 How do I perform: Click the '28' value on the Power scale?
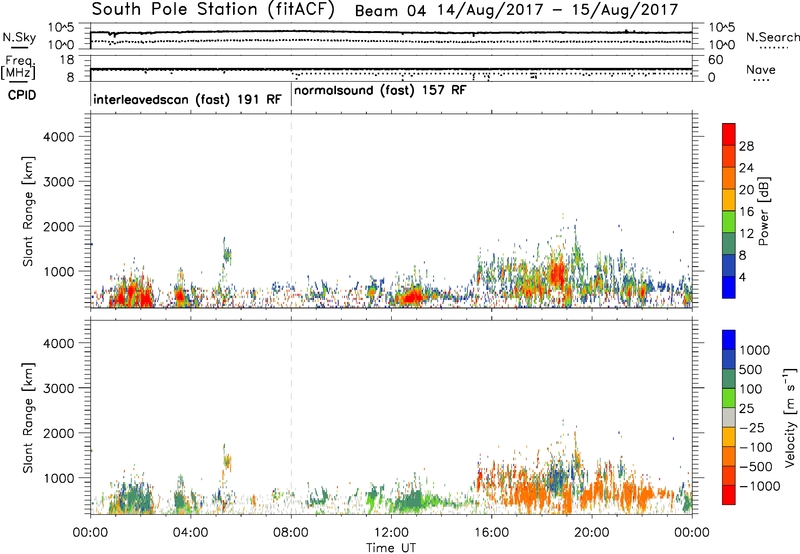click(746, 146)
